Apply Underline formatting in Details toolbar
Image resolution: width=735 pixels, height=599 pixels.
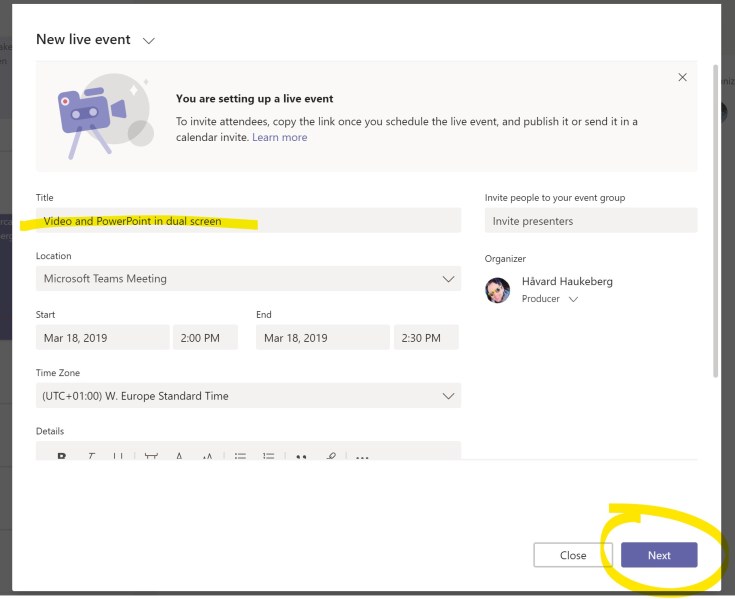pos(118,457)
